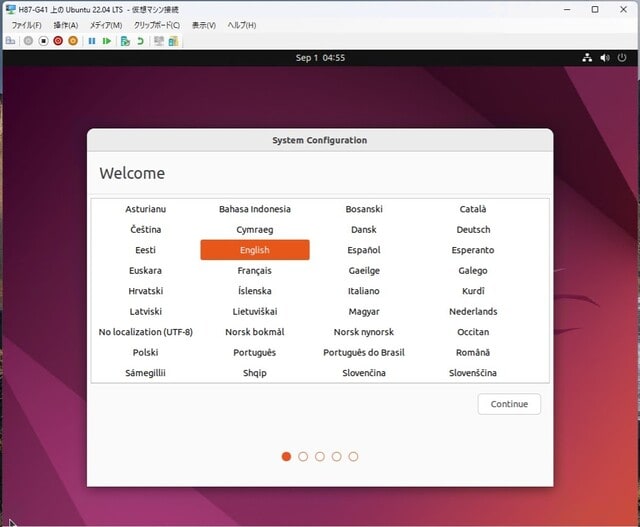This screenshot has width=640, height=527.
Task: Select Occitan language
Action: coord(473,332)
